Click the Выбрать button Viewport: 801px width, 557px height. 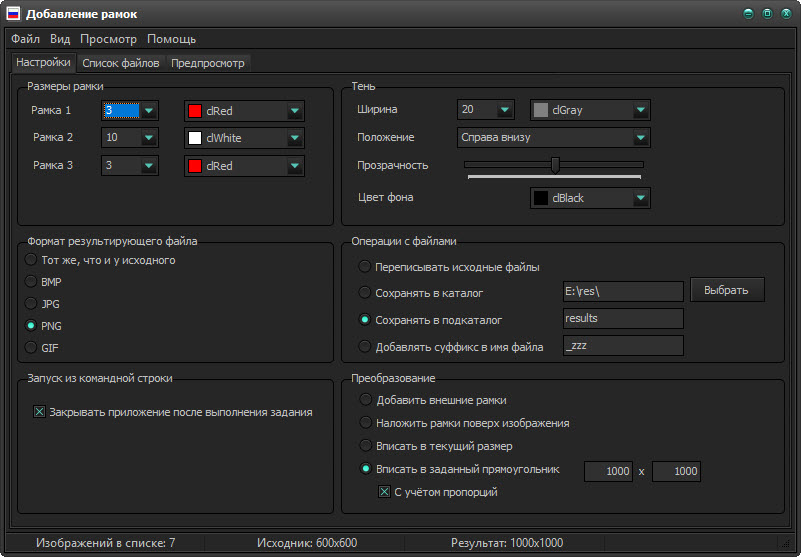[727, 290]
